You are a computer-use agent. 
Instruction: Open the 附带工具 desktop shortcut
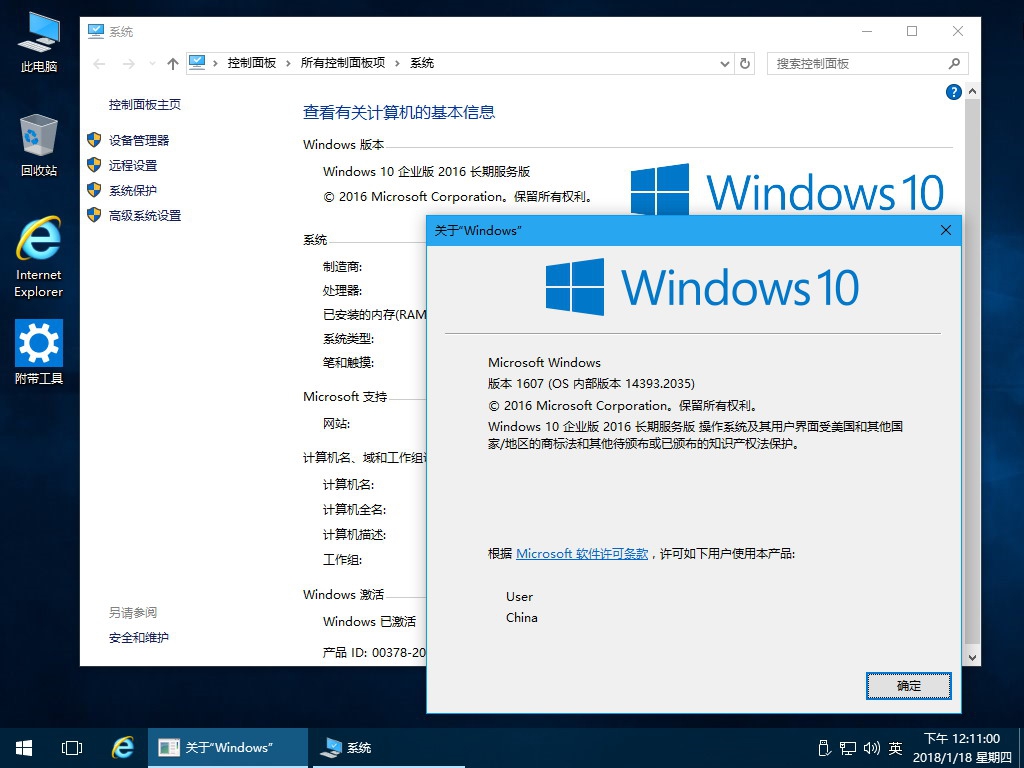pyautogui.click(x=39, y=352)
